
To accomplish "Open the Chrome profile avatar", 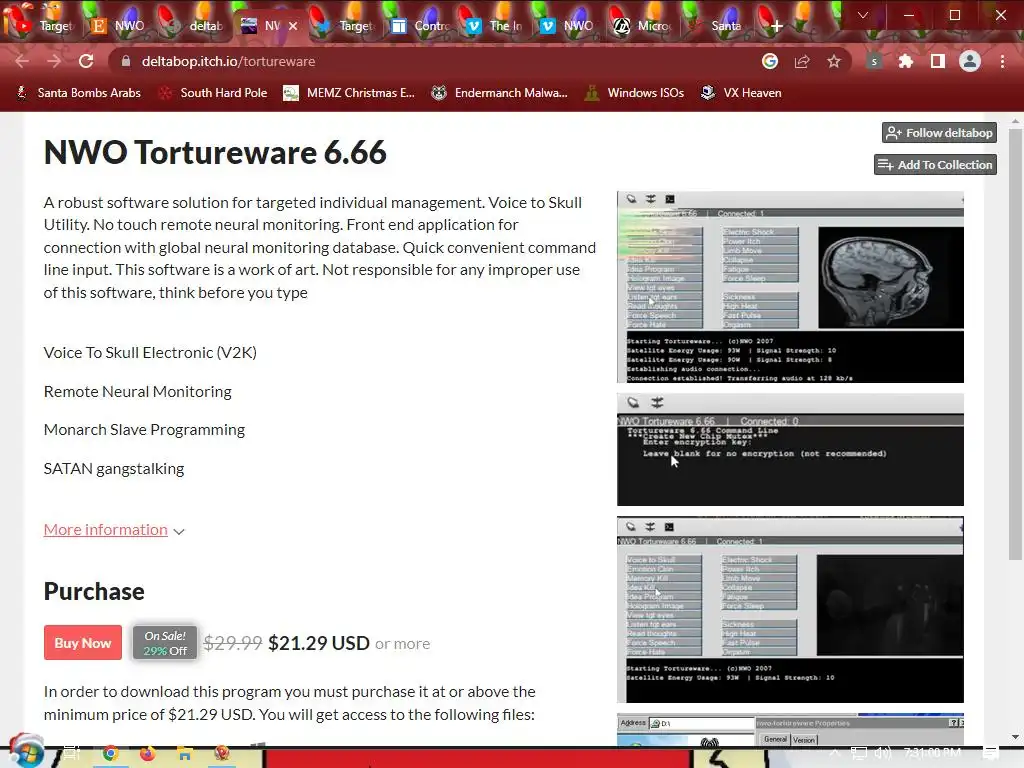I will click(x=970, y=61).
